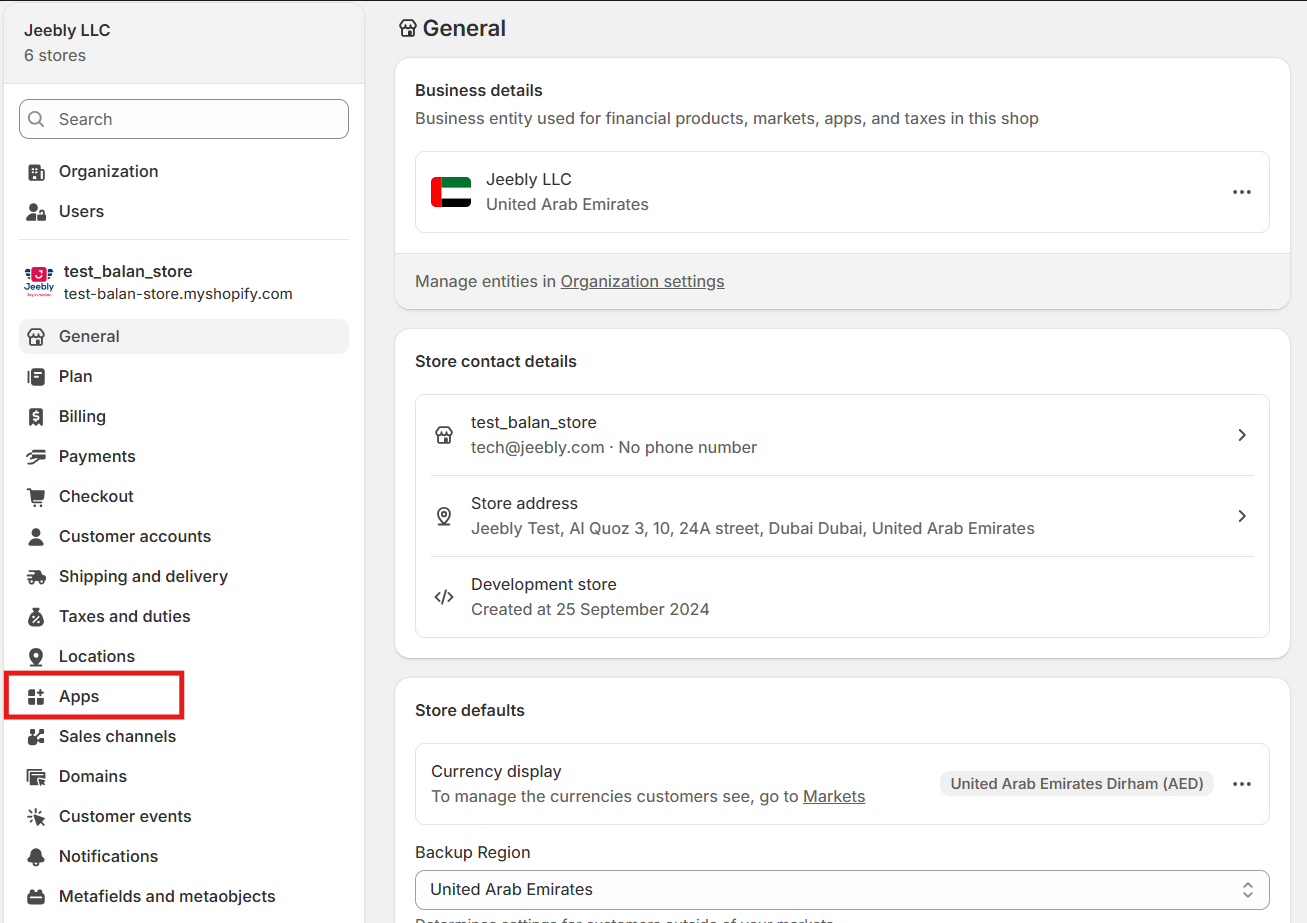This screenshot has height=923, width=1307.
Task: Open Store address row chevron
Action: pos(1242,516)
